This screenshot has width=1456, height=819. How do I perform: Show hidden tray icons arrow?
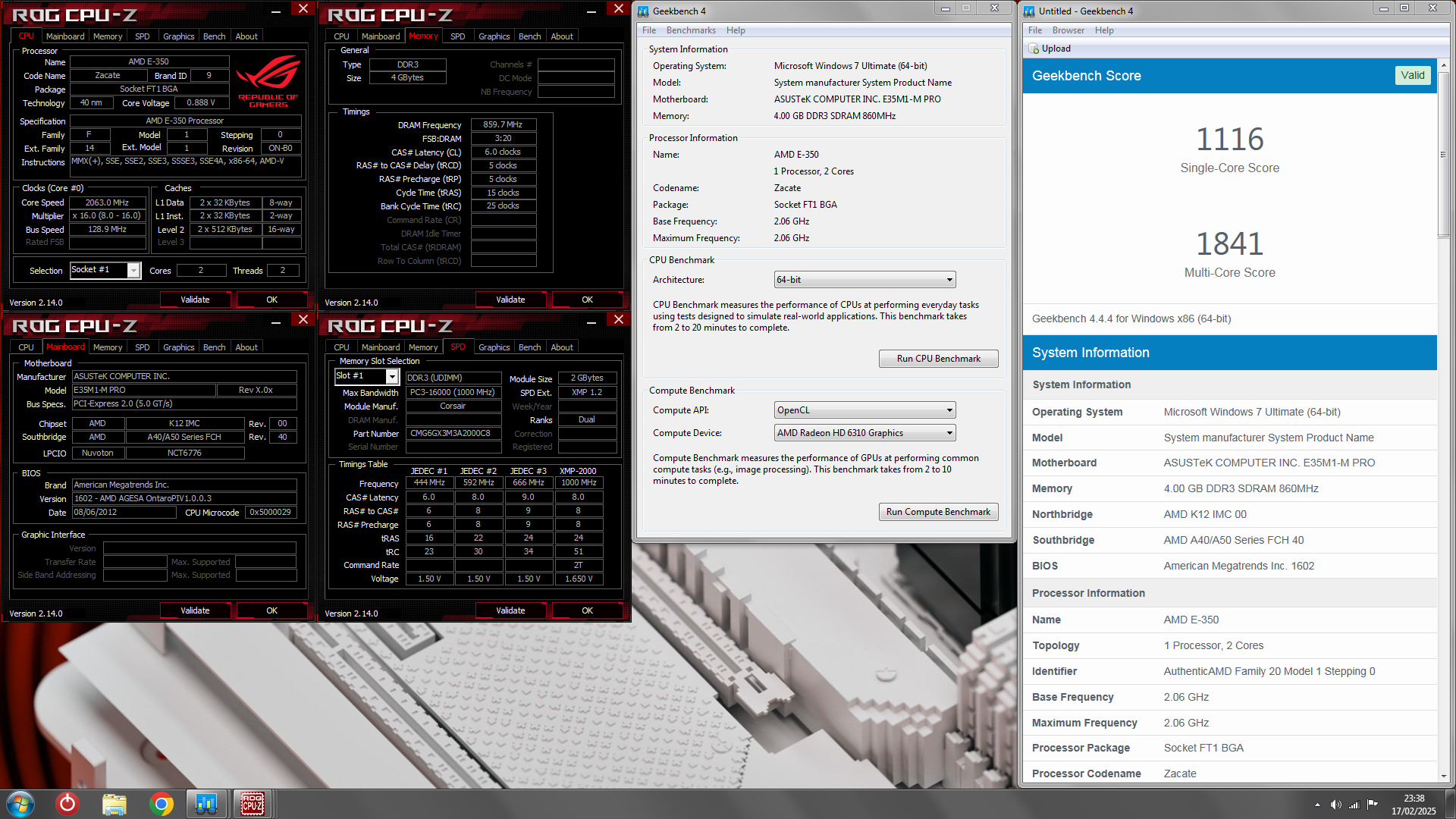click(1317, 805)
